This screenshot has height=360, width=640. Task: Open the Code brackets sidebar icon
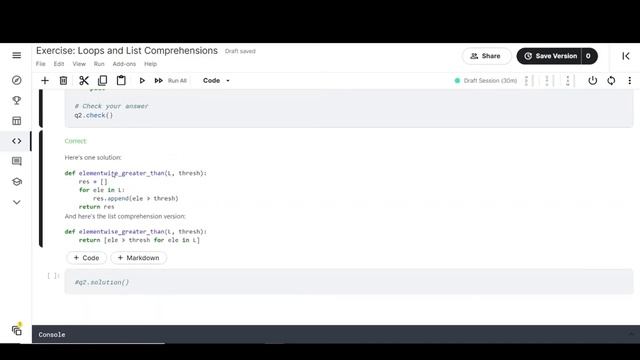[17, 141]
